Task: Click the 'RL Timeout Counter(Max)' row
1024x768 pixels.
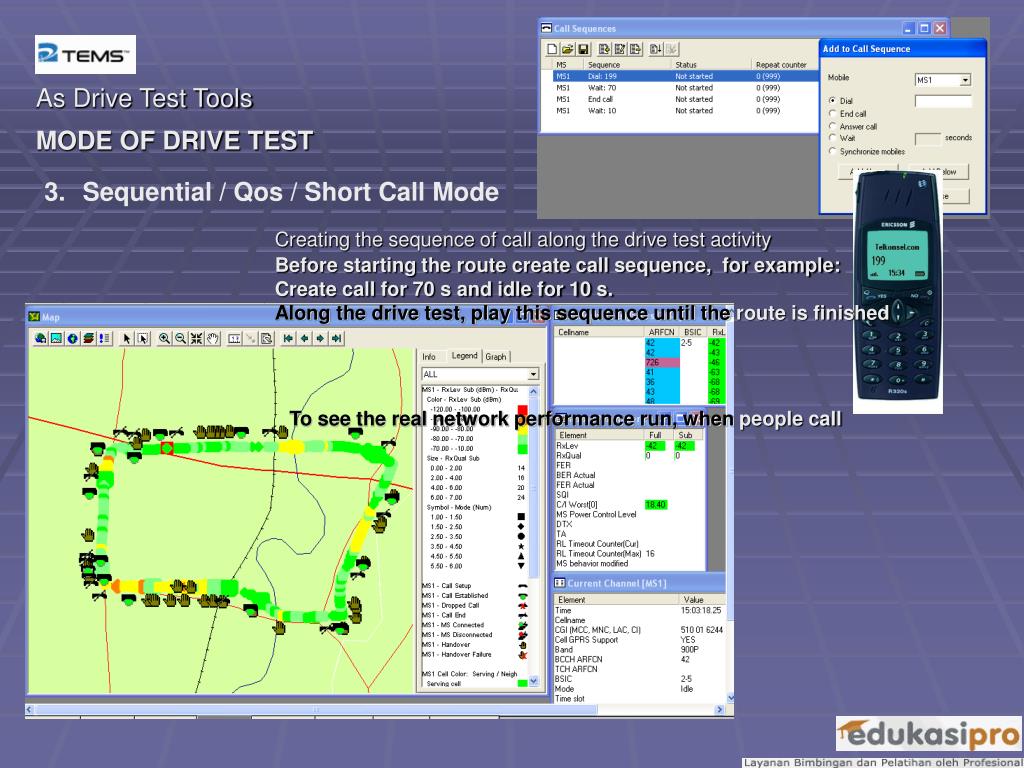Action: [x=630, y=554]
